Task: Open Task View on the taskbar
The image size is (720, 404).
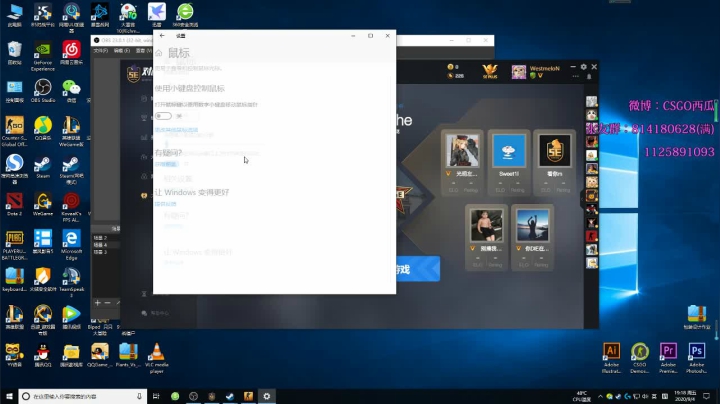Action: (156, 396)
